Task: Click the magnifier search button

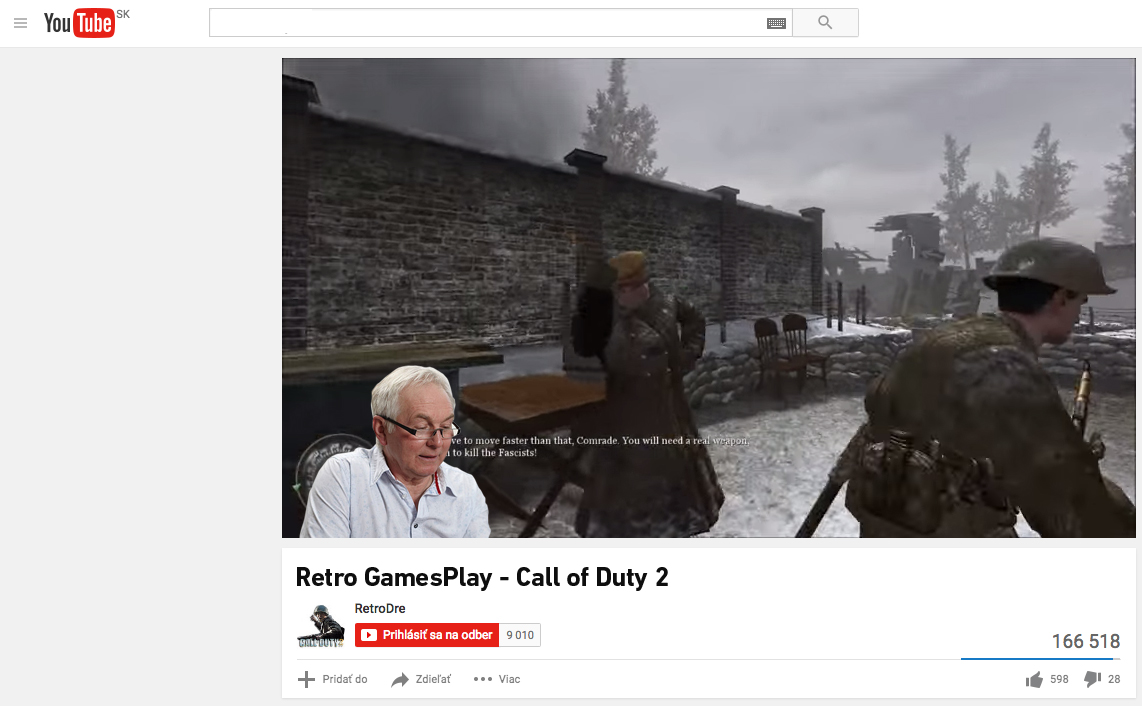Action: (x=825, y=23)
